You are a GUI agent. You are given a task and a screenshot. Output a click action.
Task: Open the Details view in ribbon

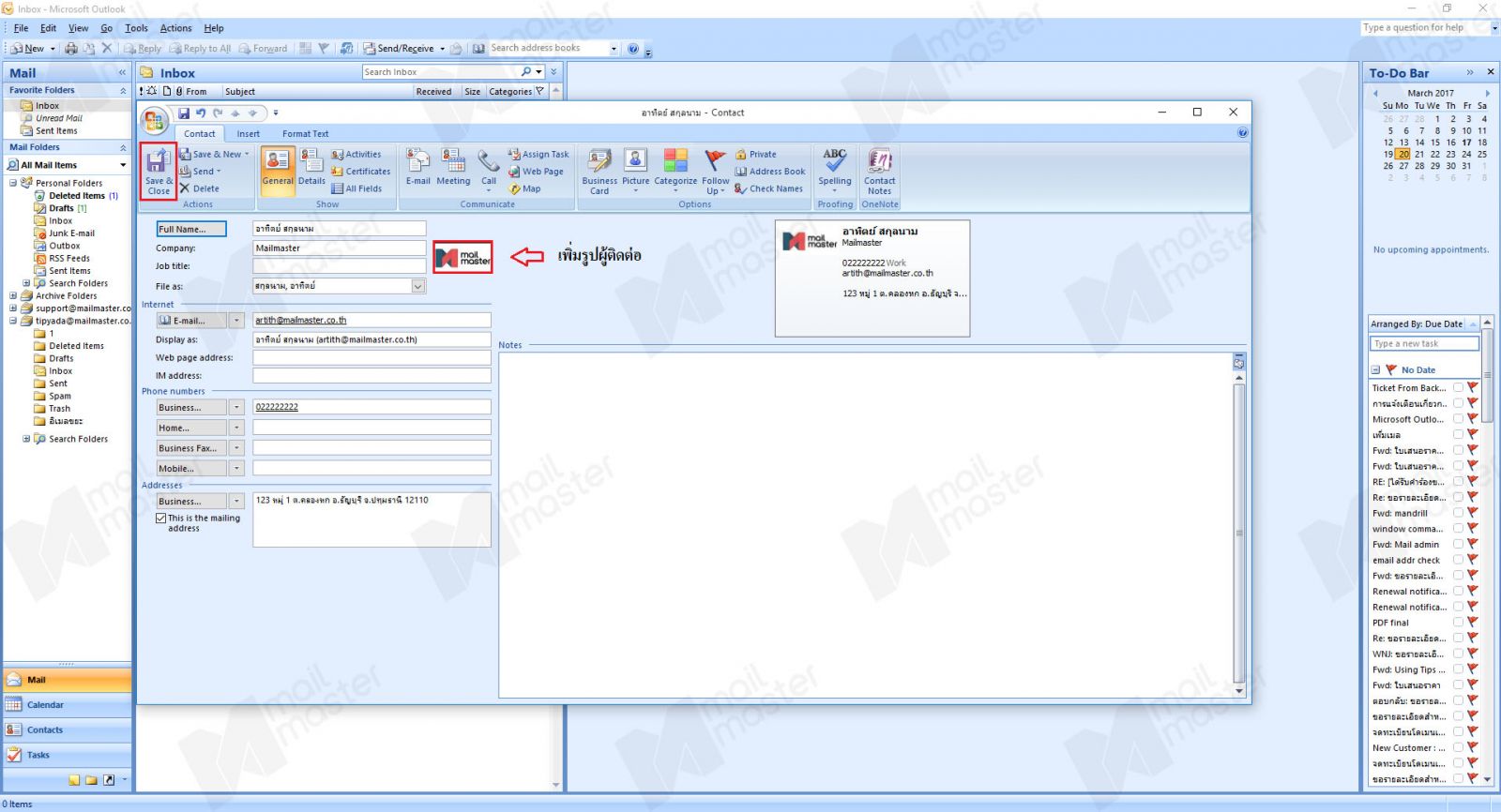[x=311, y=169]
